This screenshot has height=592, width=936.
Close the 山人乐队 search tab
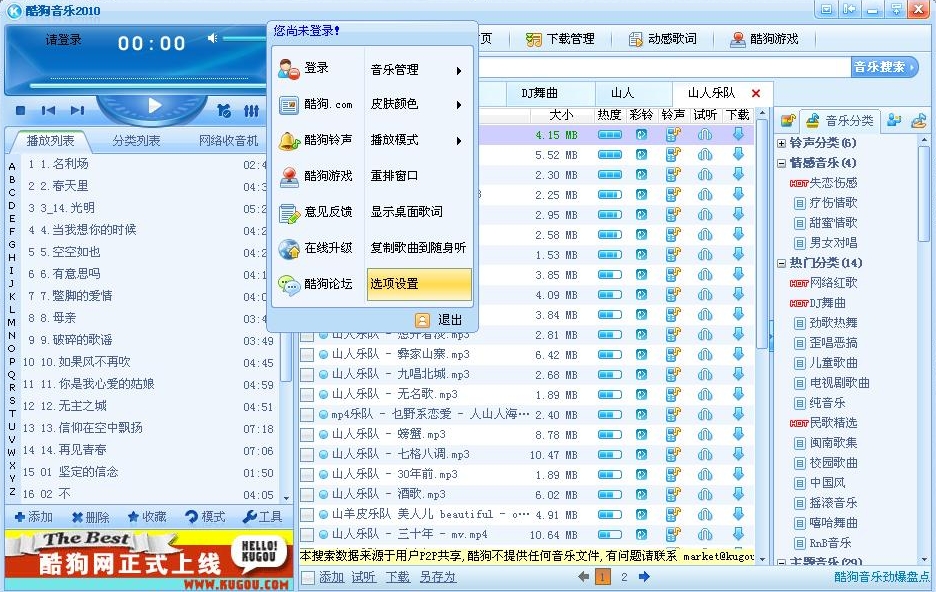click(756, 93)
